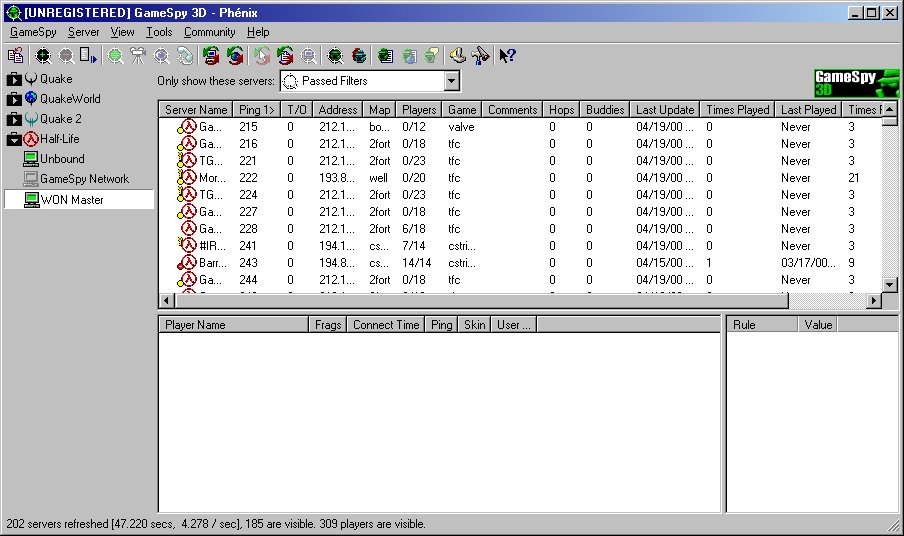The image size is (904, 536).
Task: Click the spy with document list icon
Action: 386,56
